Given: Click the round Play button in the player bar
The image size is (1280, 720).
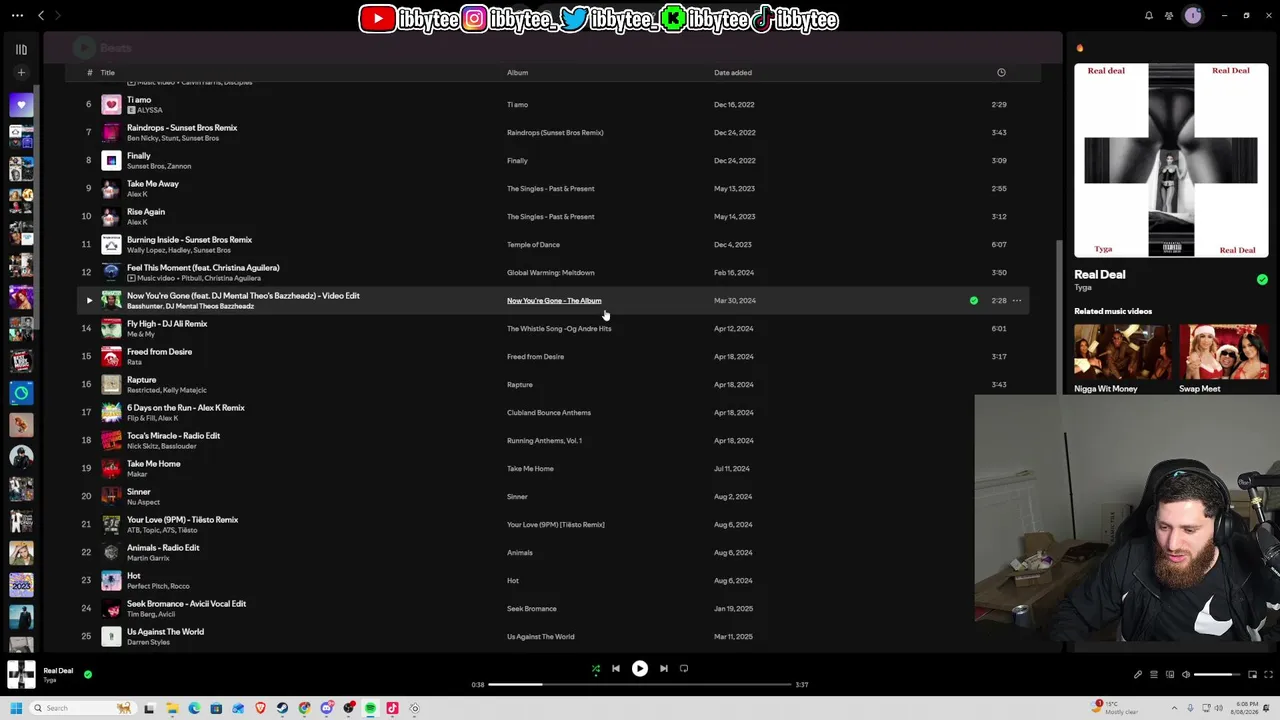Looking at the screenshot, I should [x=640, y=669].
